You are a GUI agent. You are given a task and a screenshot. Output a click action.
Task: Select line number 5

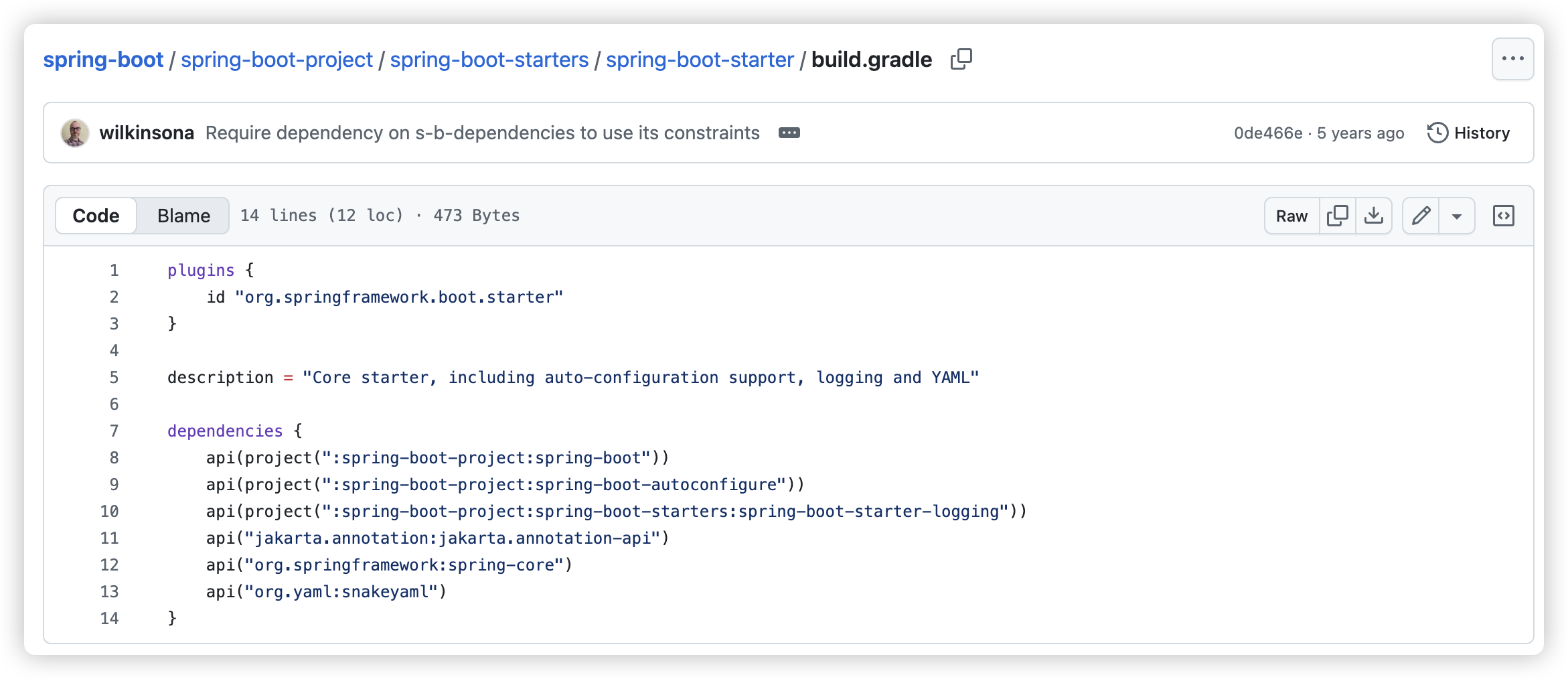[114, 378]
